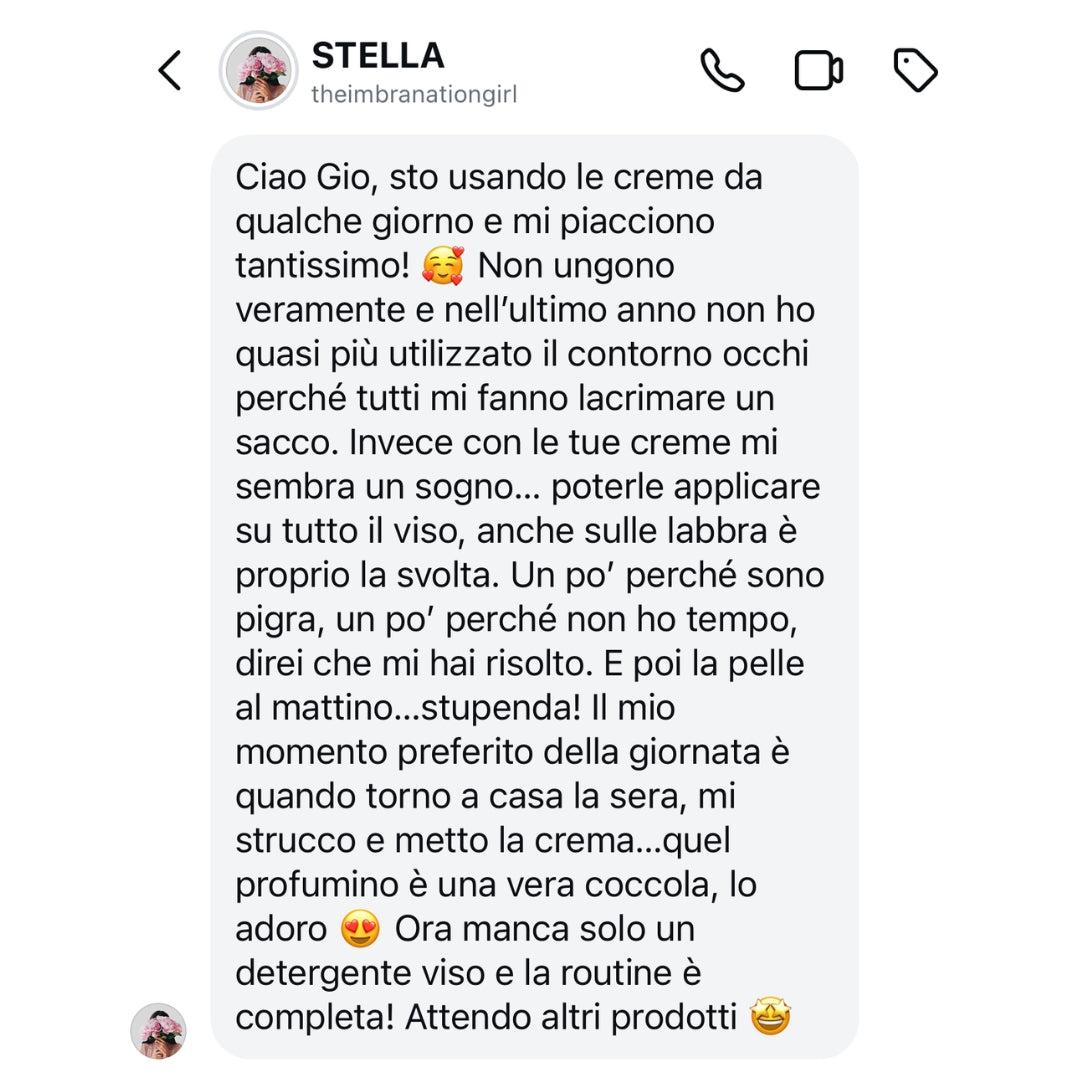Open the tag label icon in header
Viewport: 1080px width, 1080px height.
(914, 71)
